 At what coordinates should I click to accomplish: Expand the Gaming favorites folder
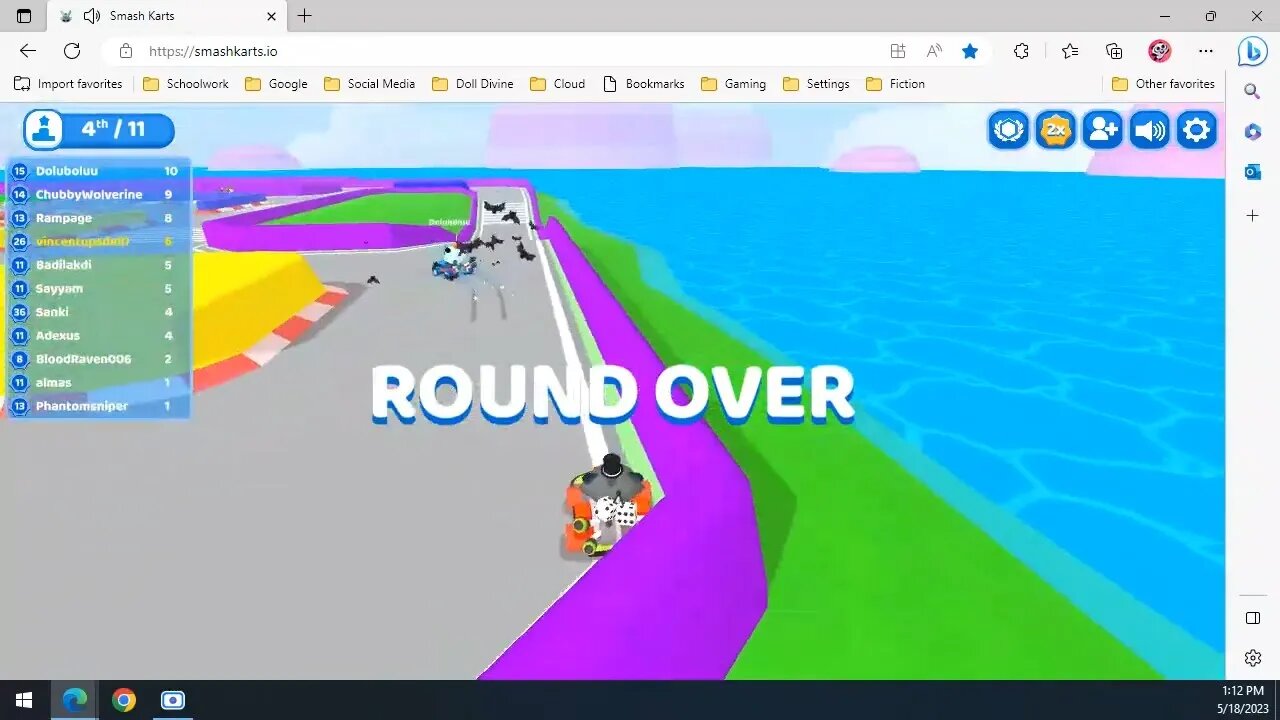coord(734,84)
